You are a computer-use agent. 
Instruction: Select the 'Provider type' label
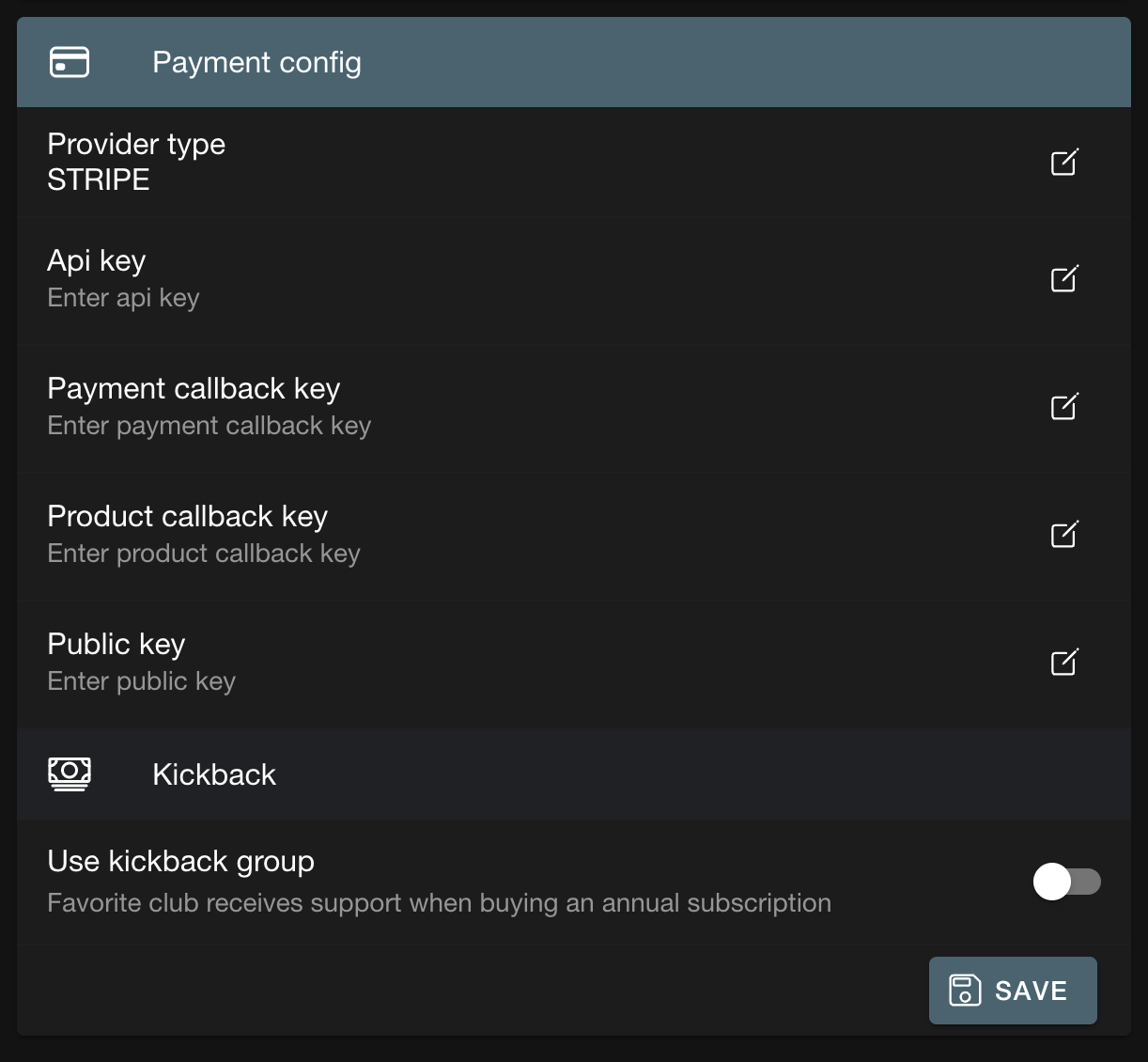136,144
